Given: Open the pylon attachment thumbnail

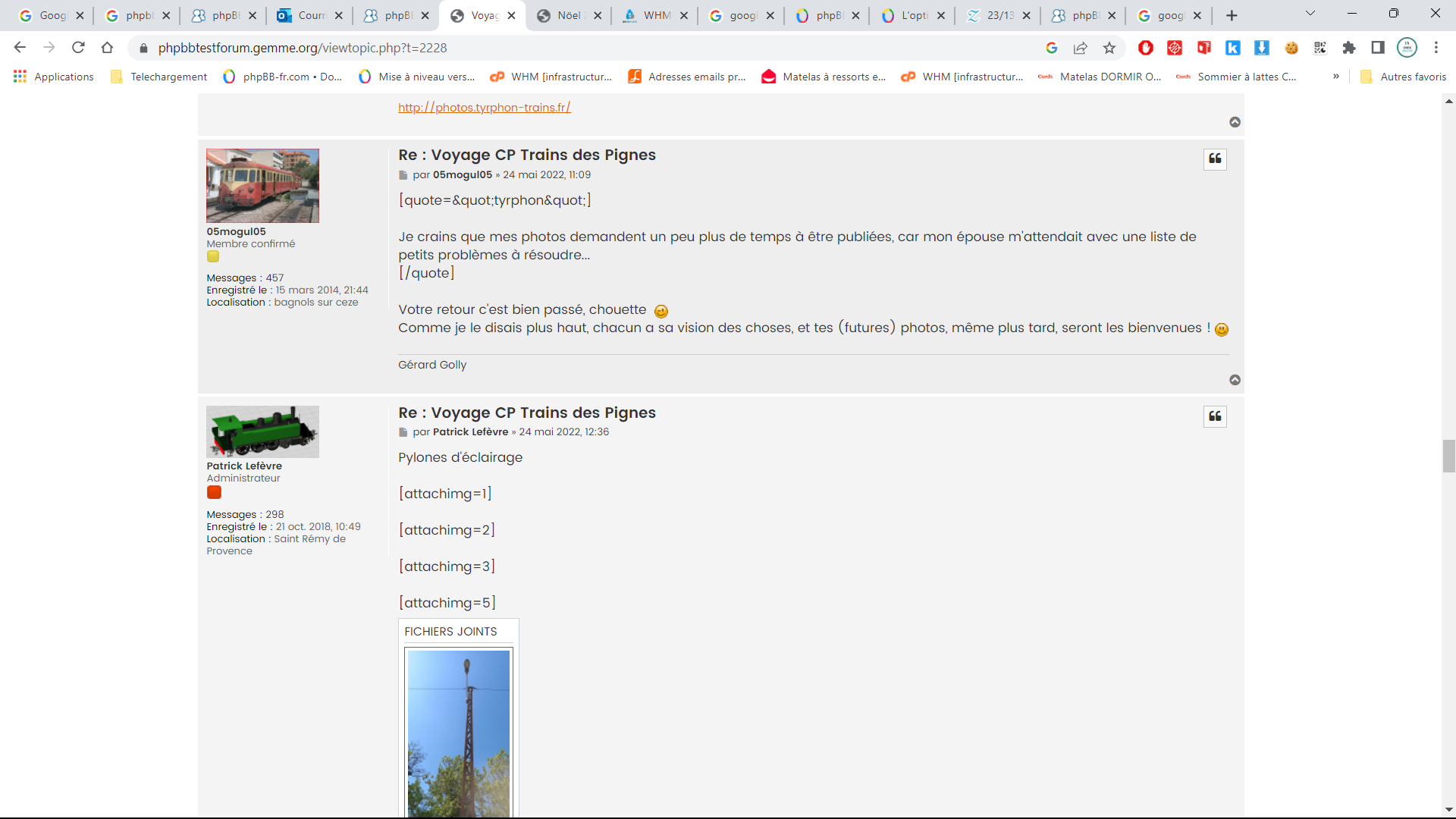Looking at the screenshot, I should coord(459,733).
